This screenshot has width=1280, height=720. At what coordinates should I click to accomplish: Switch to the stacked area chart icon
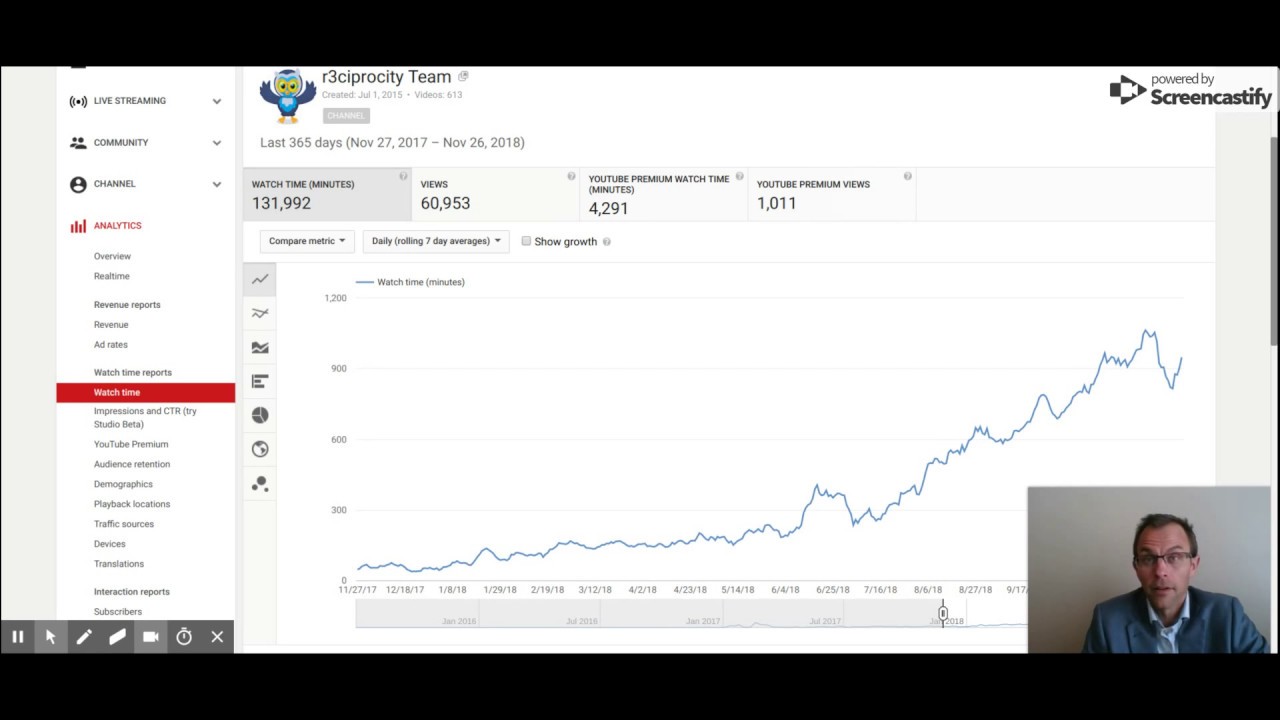point(260,348)
